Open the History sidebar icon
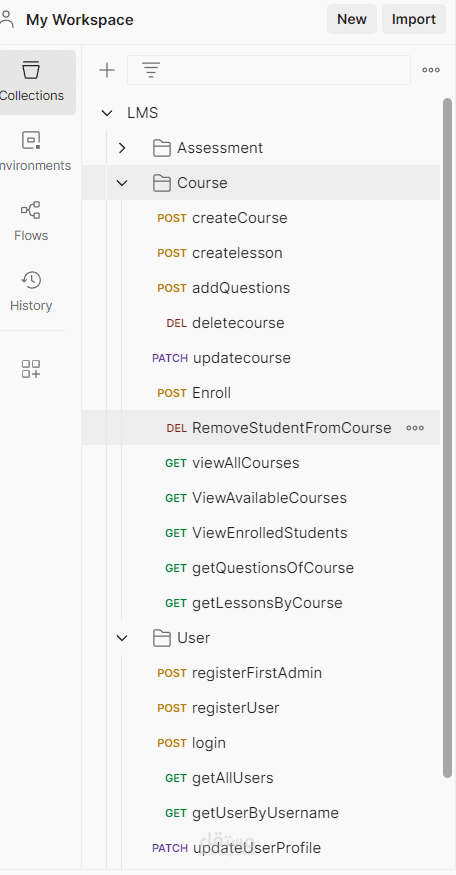The image size is (456, 875). click(31, 291)
